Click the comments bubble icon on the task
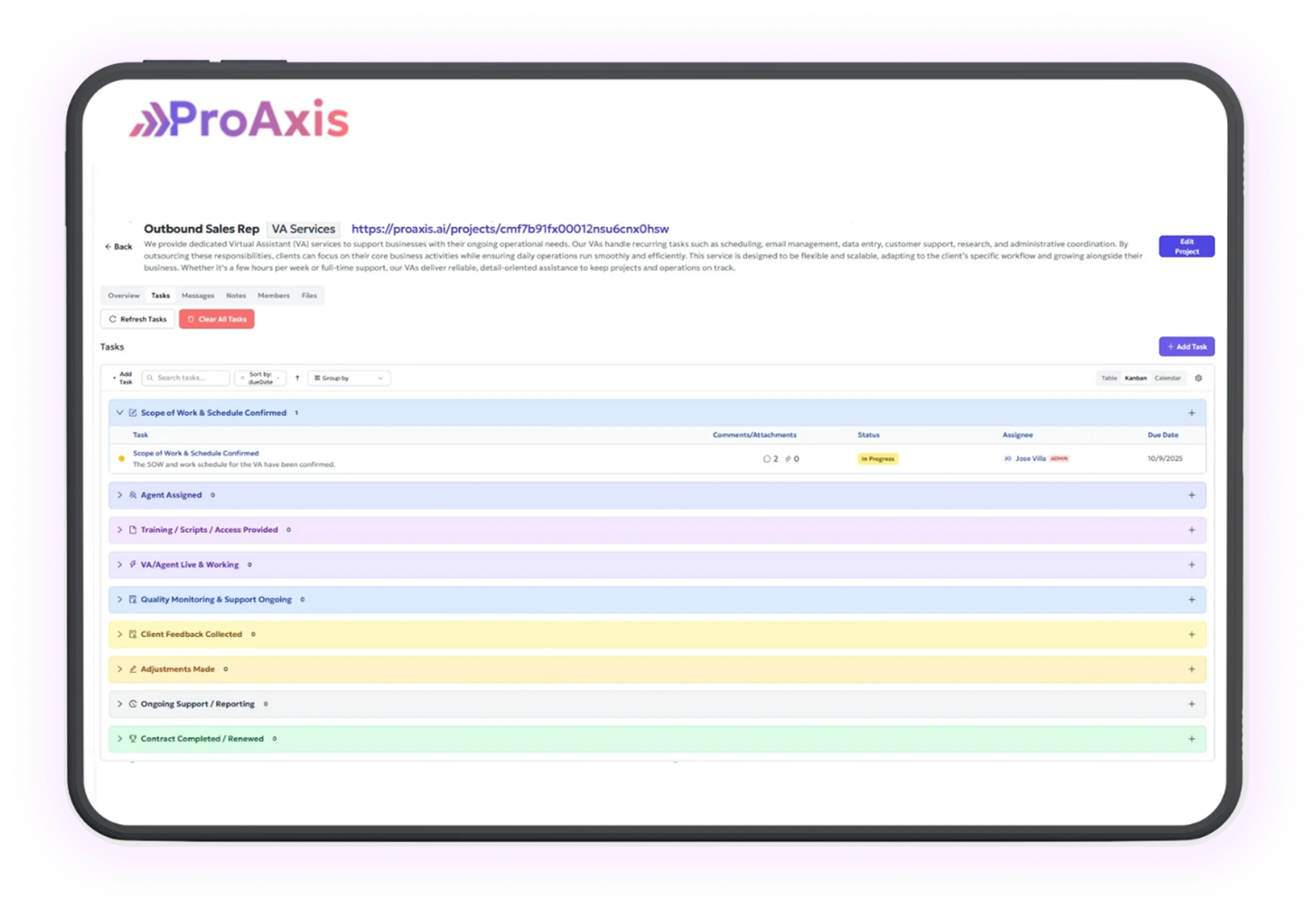The width and height of the screenshot is (1316, 914). coord(766,459)
